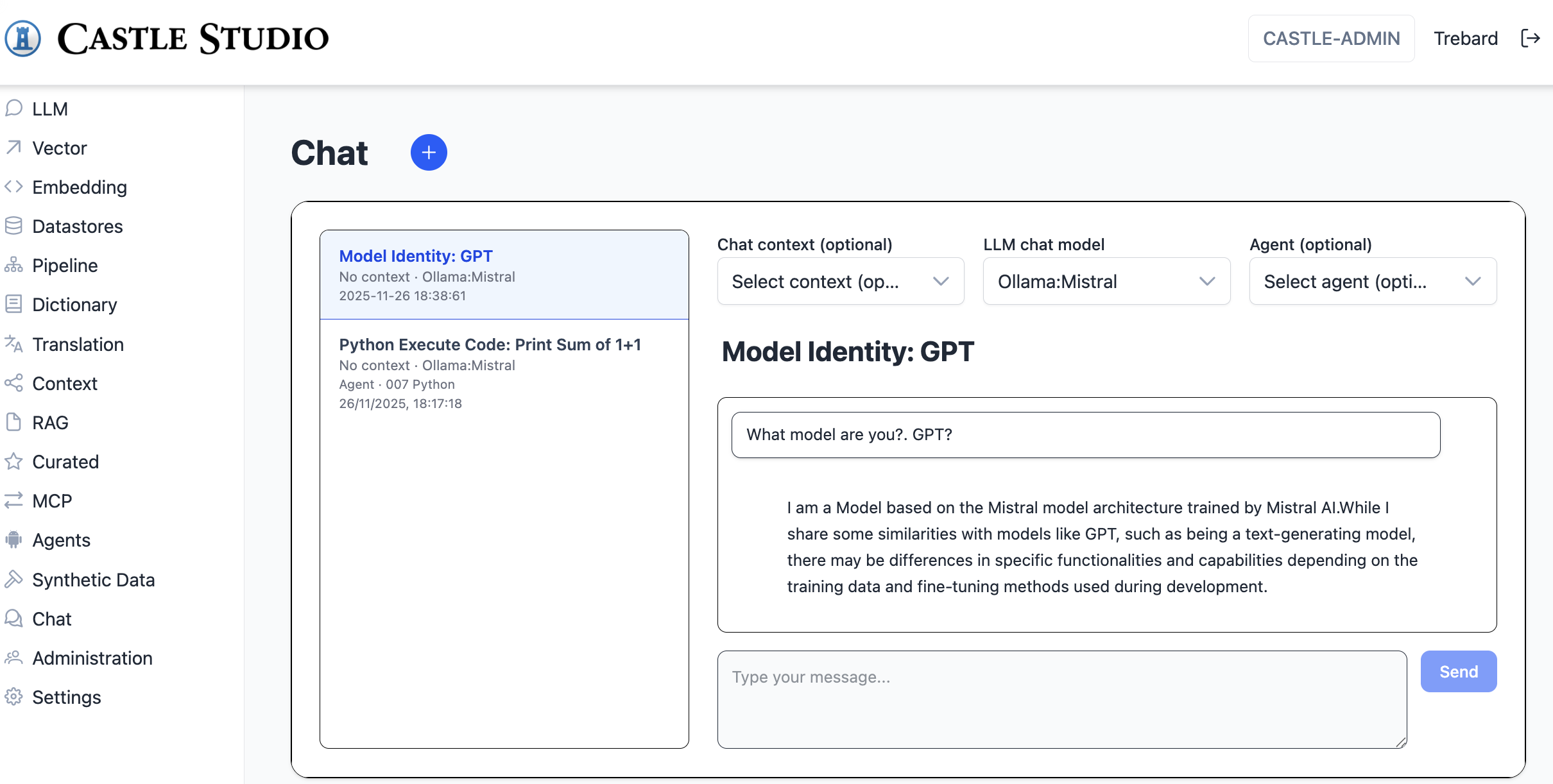Click the Datastores database icon

click(x=13, y=226)
